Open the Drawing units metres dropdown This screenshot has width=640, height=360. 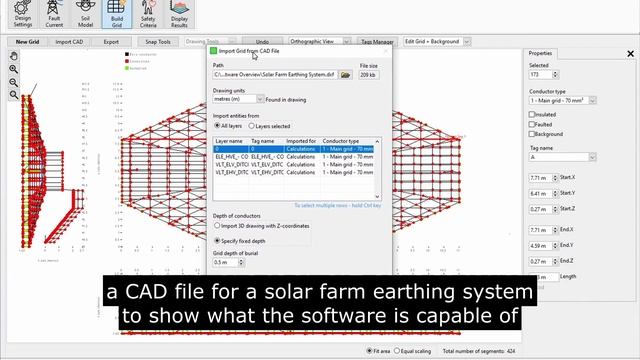[238, 99]
